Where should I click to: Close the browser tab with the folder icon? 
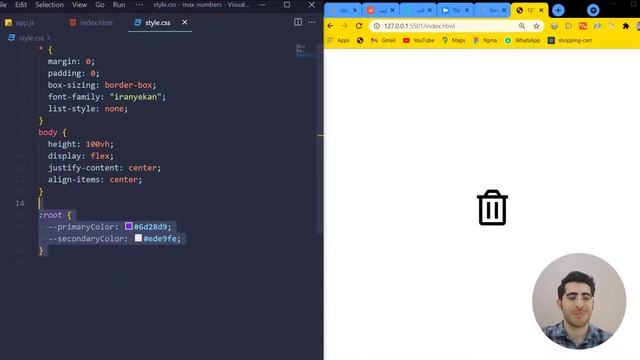click(x=467, y=10)
